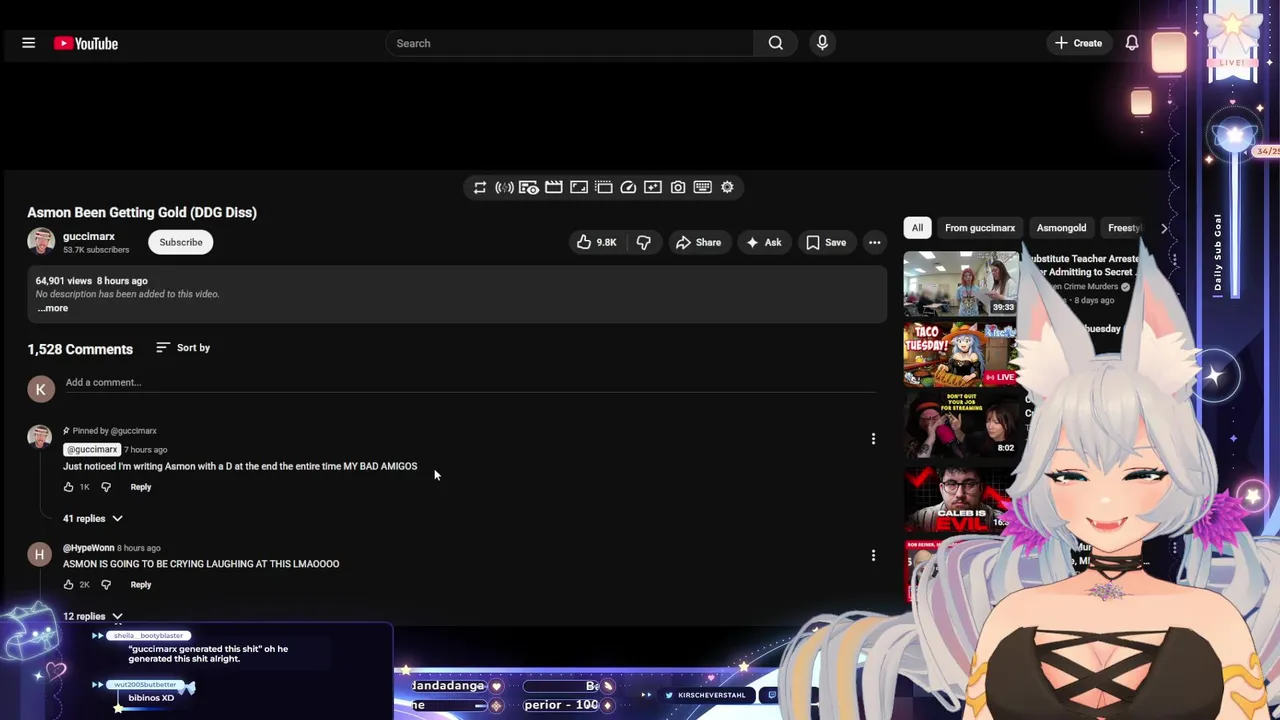The image size is (1280, 720).
Task: Open the notifications bell
Action: coord(1132,43)
